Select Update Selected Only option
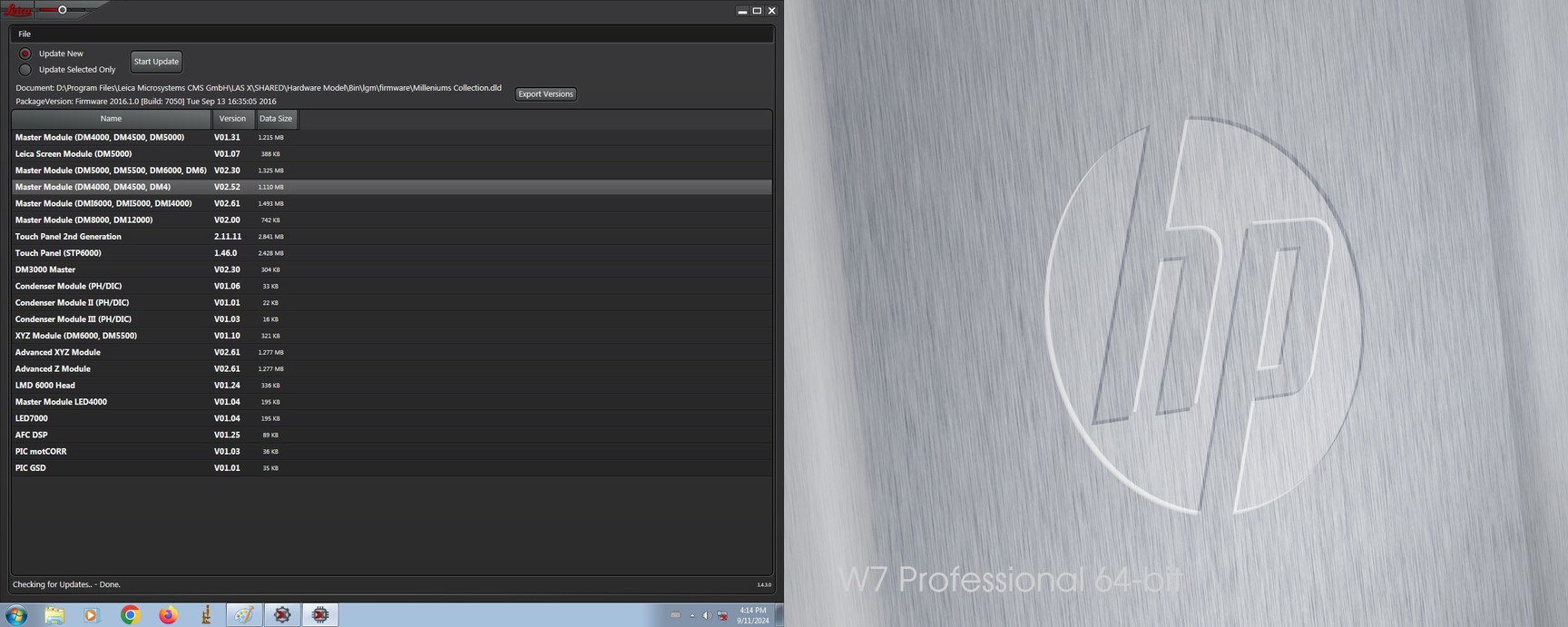 [x=25, y=70]
